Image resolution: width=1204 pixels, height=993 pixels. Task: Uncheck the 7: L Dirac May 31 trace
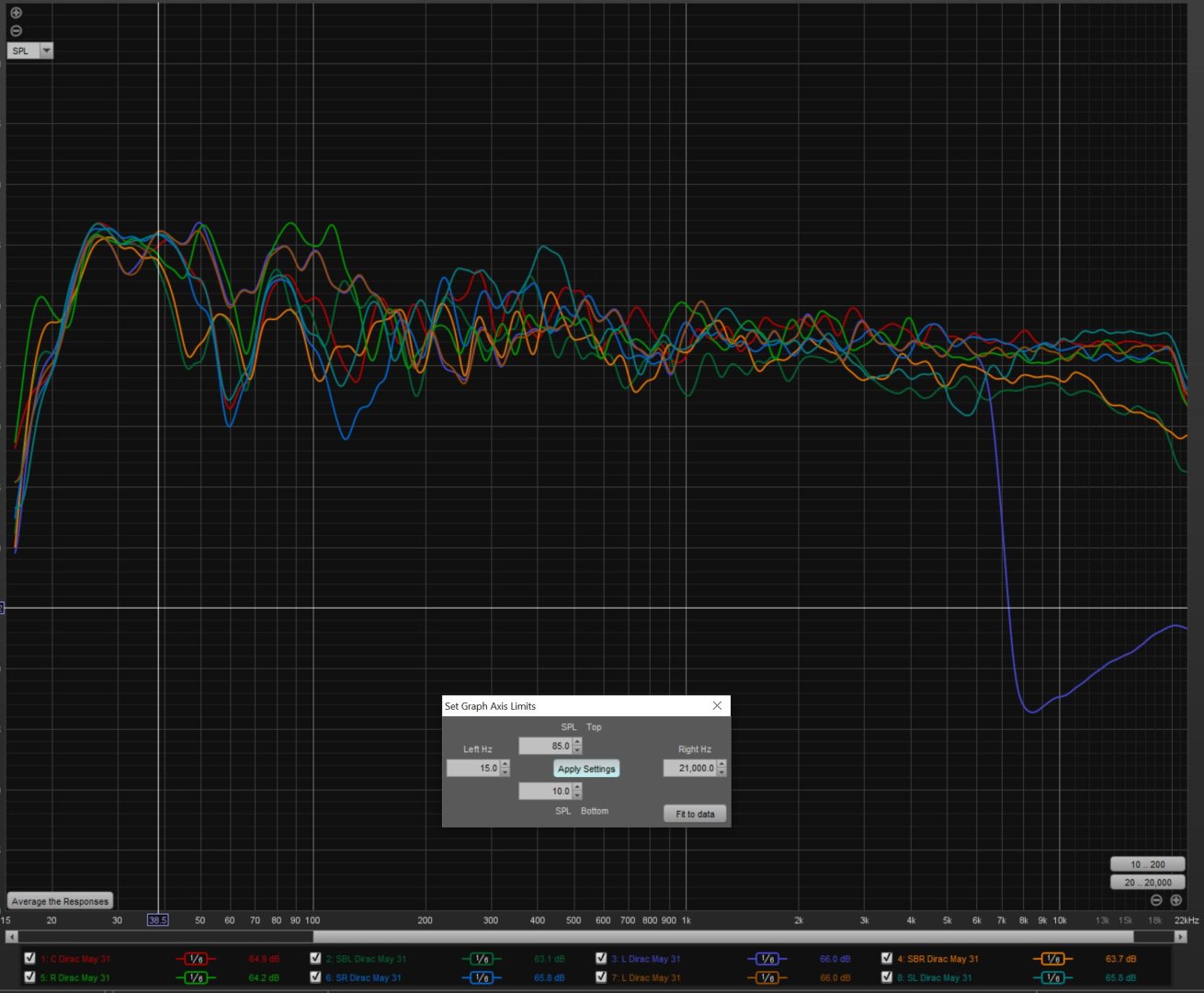pos(601,976)
